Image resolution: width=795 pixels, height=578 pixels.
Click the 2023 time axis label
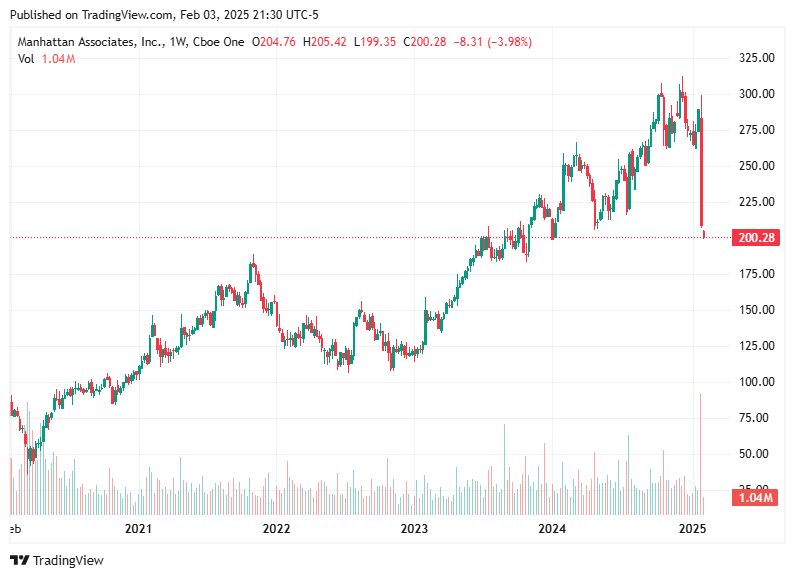point(414,529)
